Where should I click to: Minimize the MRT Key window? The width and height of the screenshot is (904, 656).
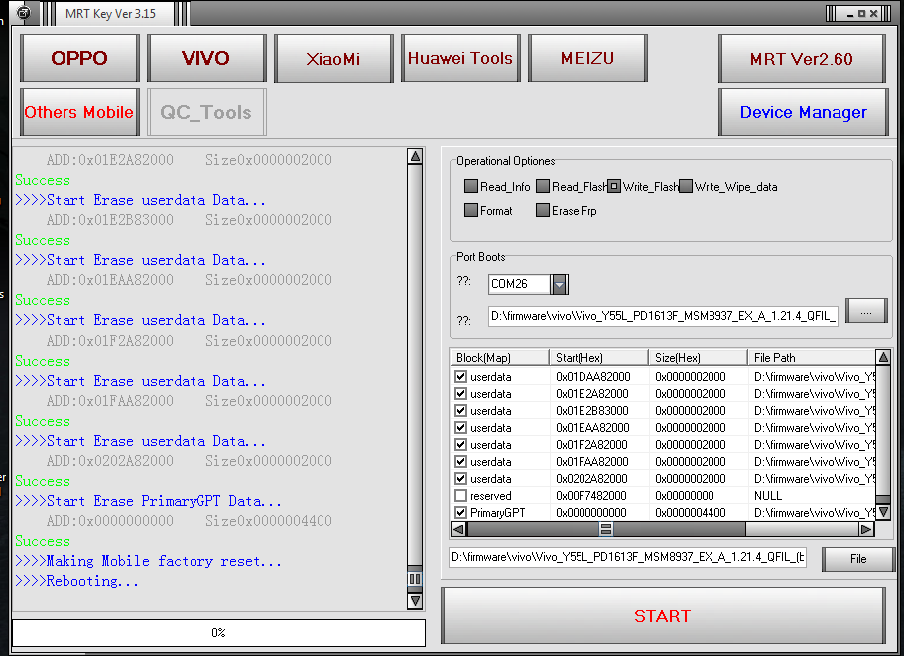[x=849, y=14]
